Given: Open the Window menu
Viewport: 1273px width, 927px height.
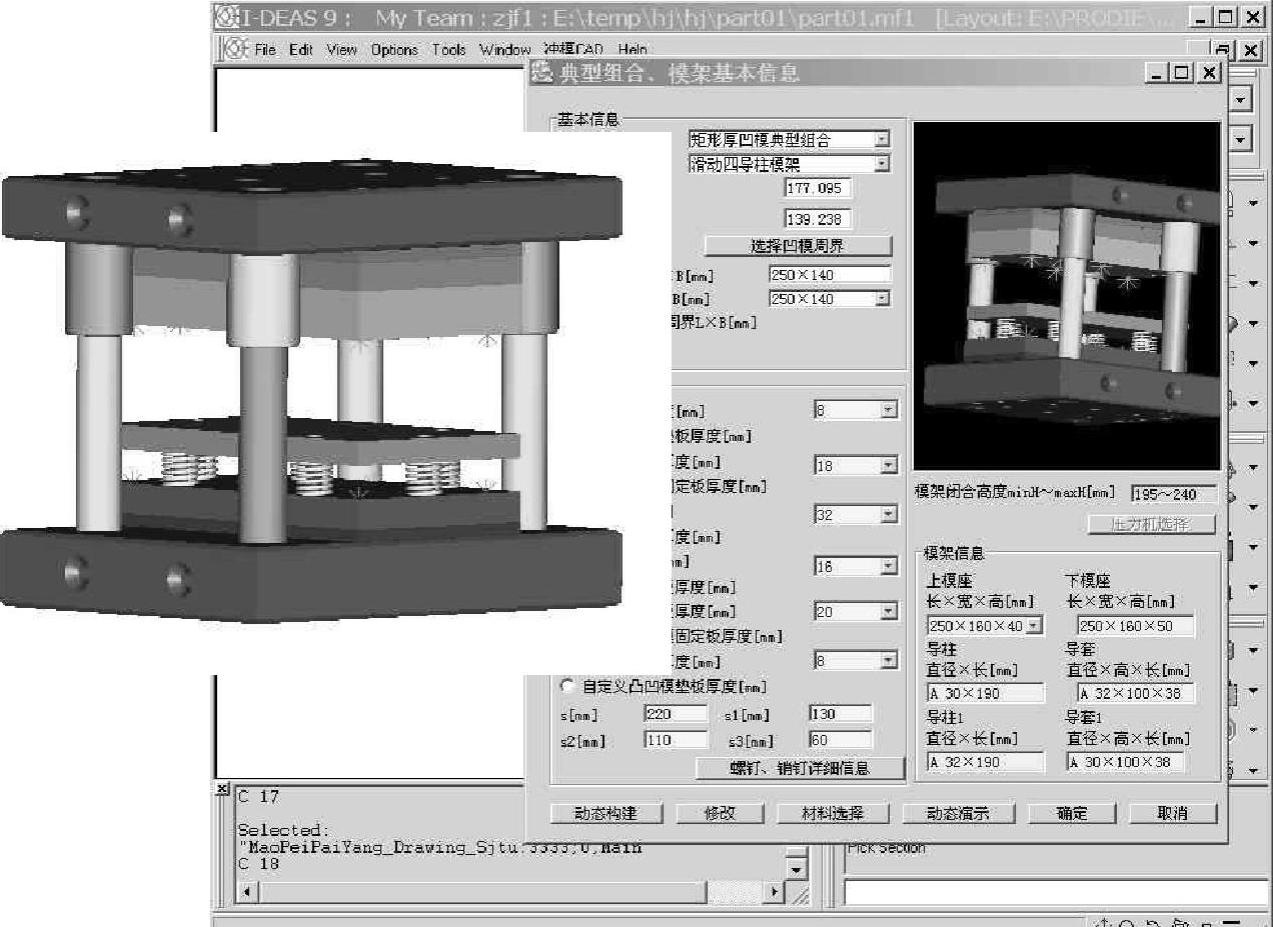Looking at the screenshot, I should tap(505, 49).
